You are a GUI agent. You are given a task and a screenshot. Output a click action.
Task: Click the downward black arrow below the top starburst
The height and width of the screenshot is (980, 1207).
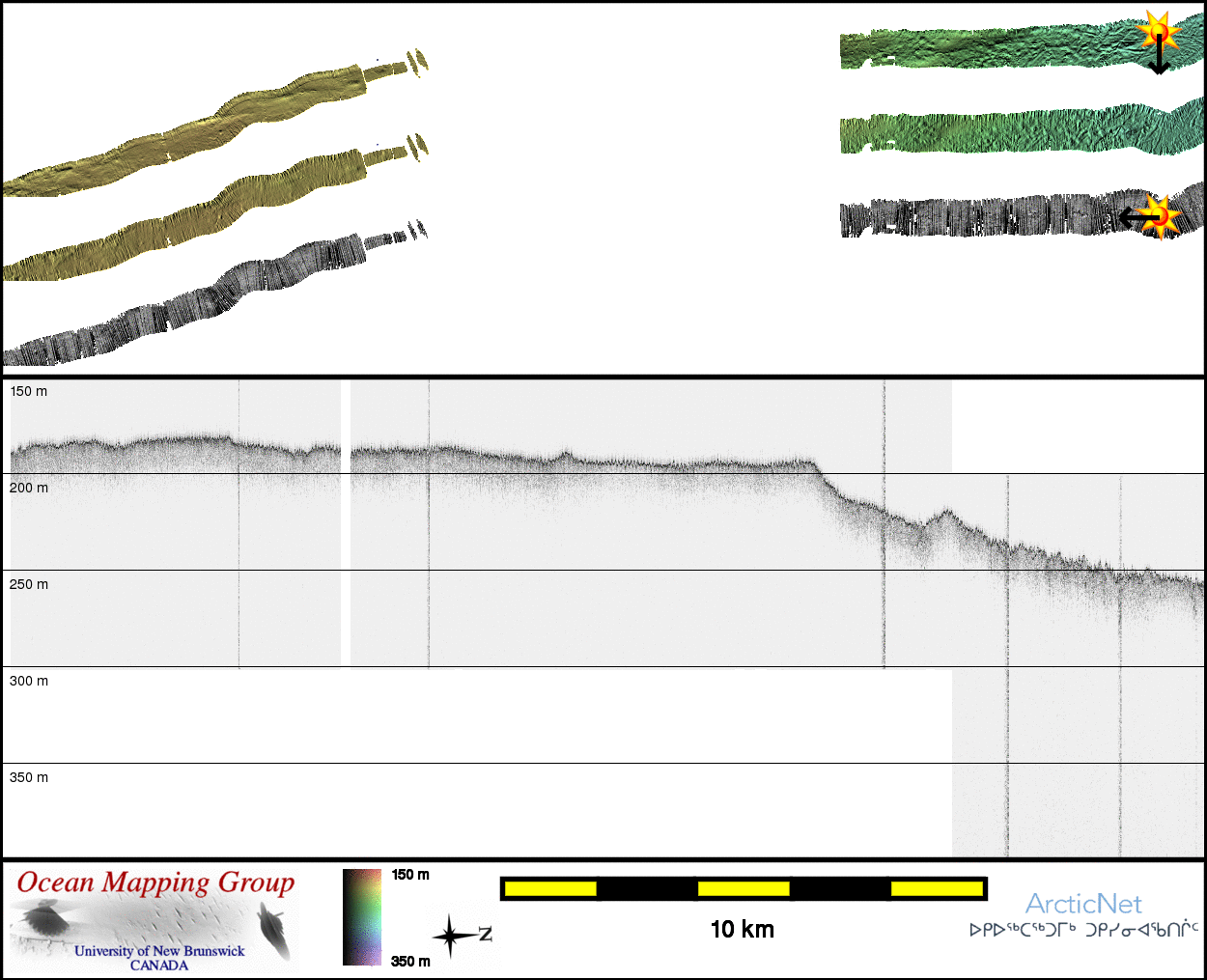pyautogui.click(x=1159, y=60)
